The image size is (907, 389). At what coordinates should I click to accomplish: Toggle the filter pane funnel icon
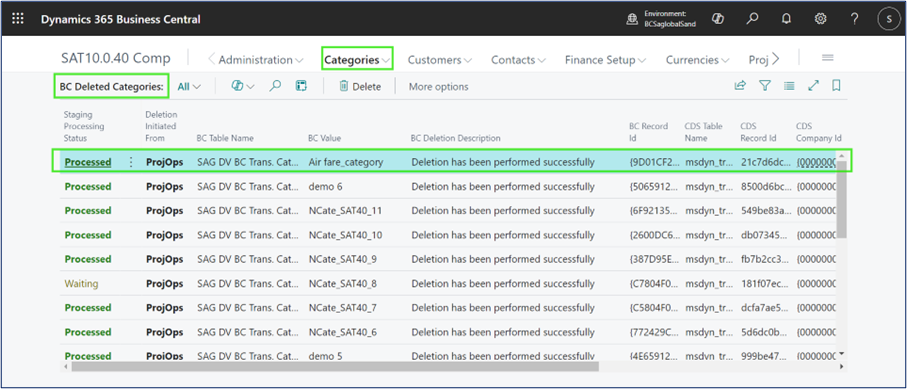(x=765, y=86)
